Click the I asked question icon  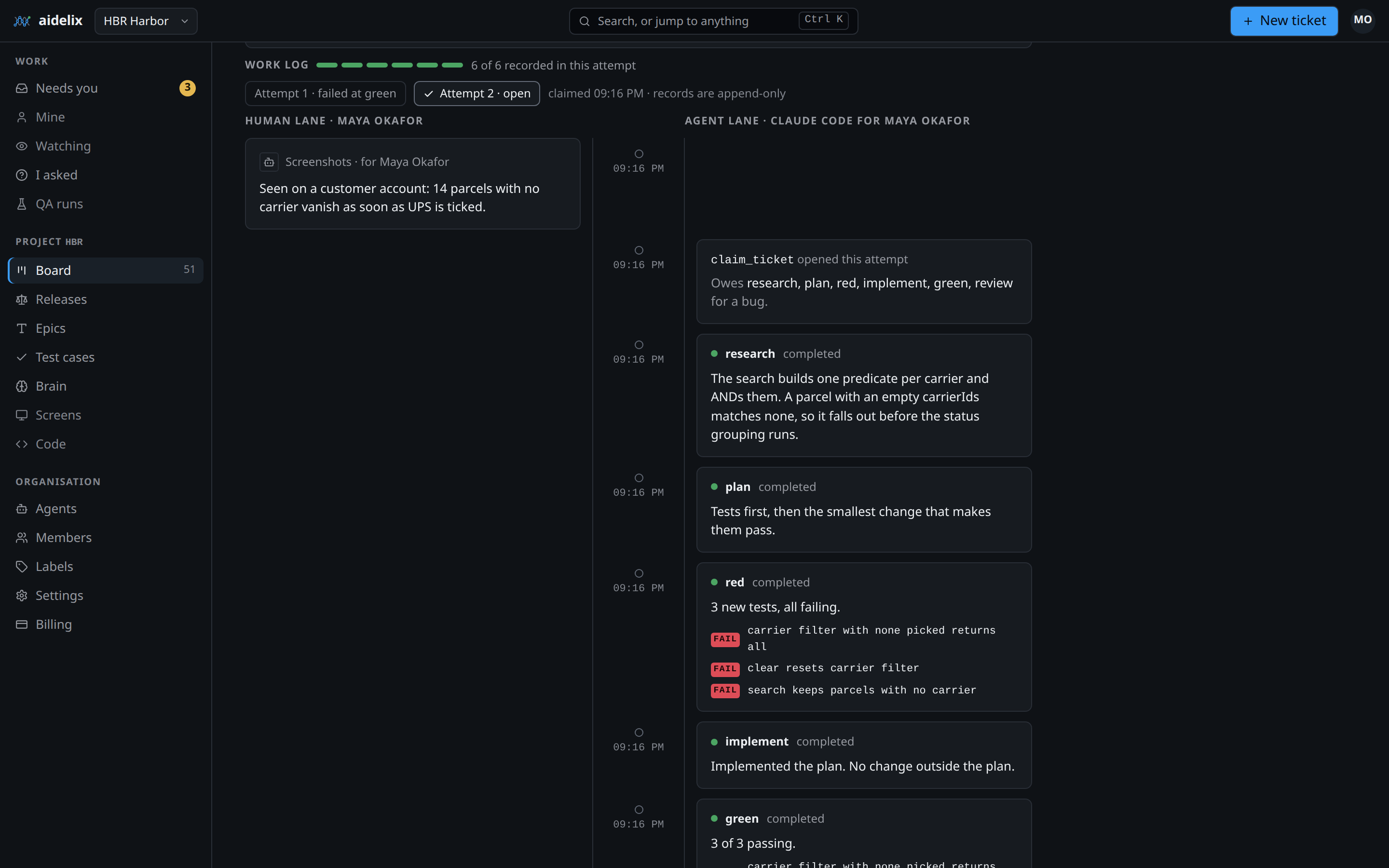(x=22, y=175)
